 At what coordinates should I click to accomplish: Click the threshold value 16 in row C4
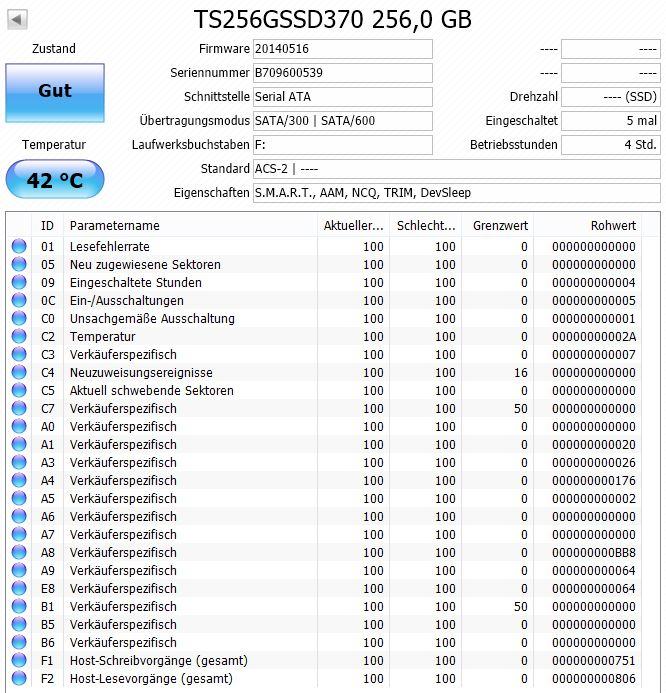coord(521,373)
